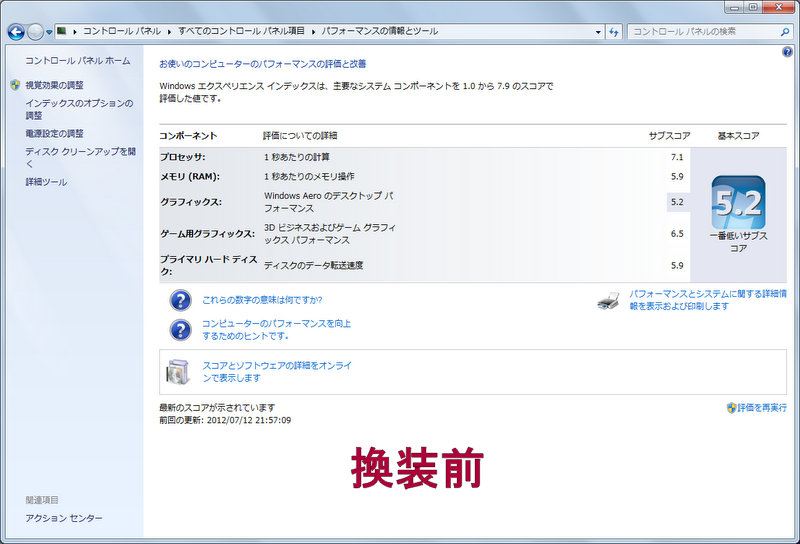Click the メモリ (RAM): component label
Image resolution: width=800 pixels, height=544 pixels.
[190, 177]
